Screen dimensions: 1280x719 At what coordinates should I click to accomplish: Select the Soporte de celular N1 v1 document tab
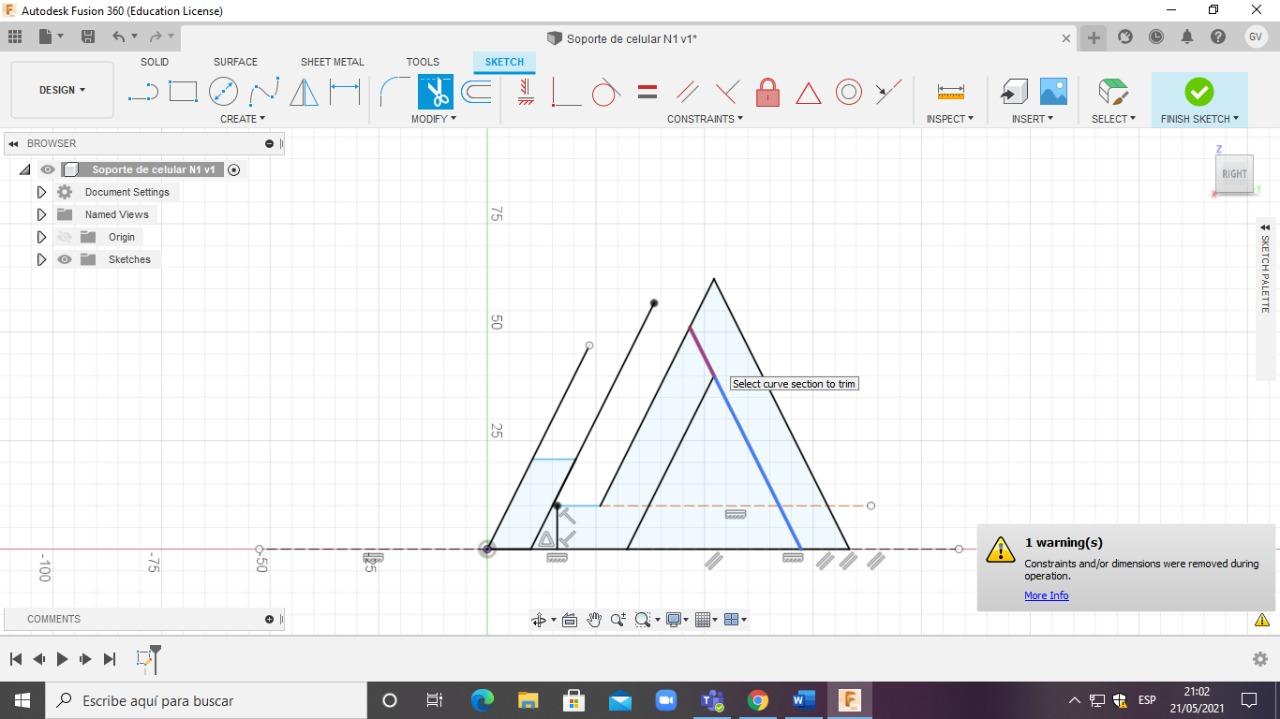[x=631, y=39]
